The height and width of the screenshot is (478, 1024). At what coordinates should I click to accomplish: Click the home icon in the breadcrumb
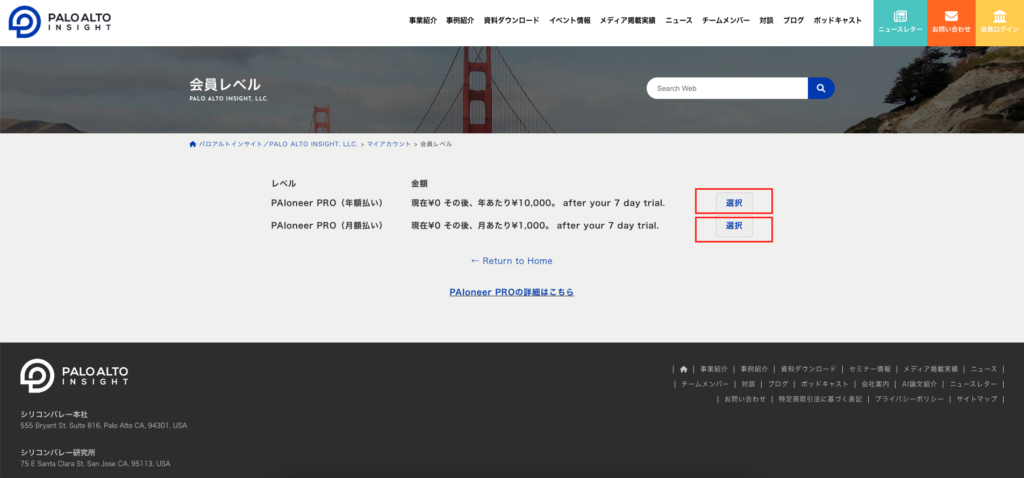point(193,144)
